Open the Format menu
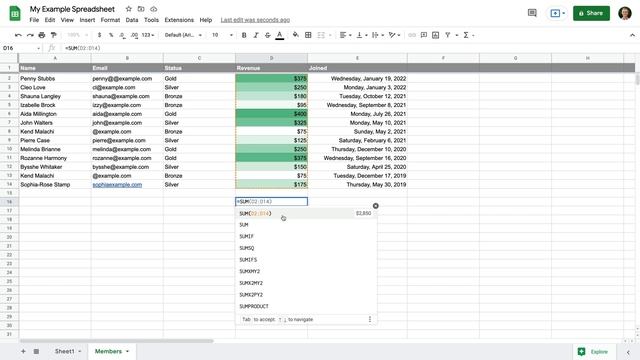The height and width of the screenshot is (360, 640). point(110,20)
